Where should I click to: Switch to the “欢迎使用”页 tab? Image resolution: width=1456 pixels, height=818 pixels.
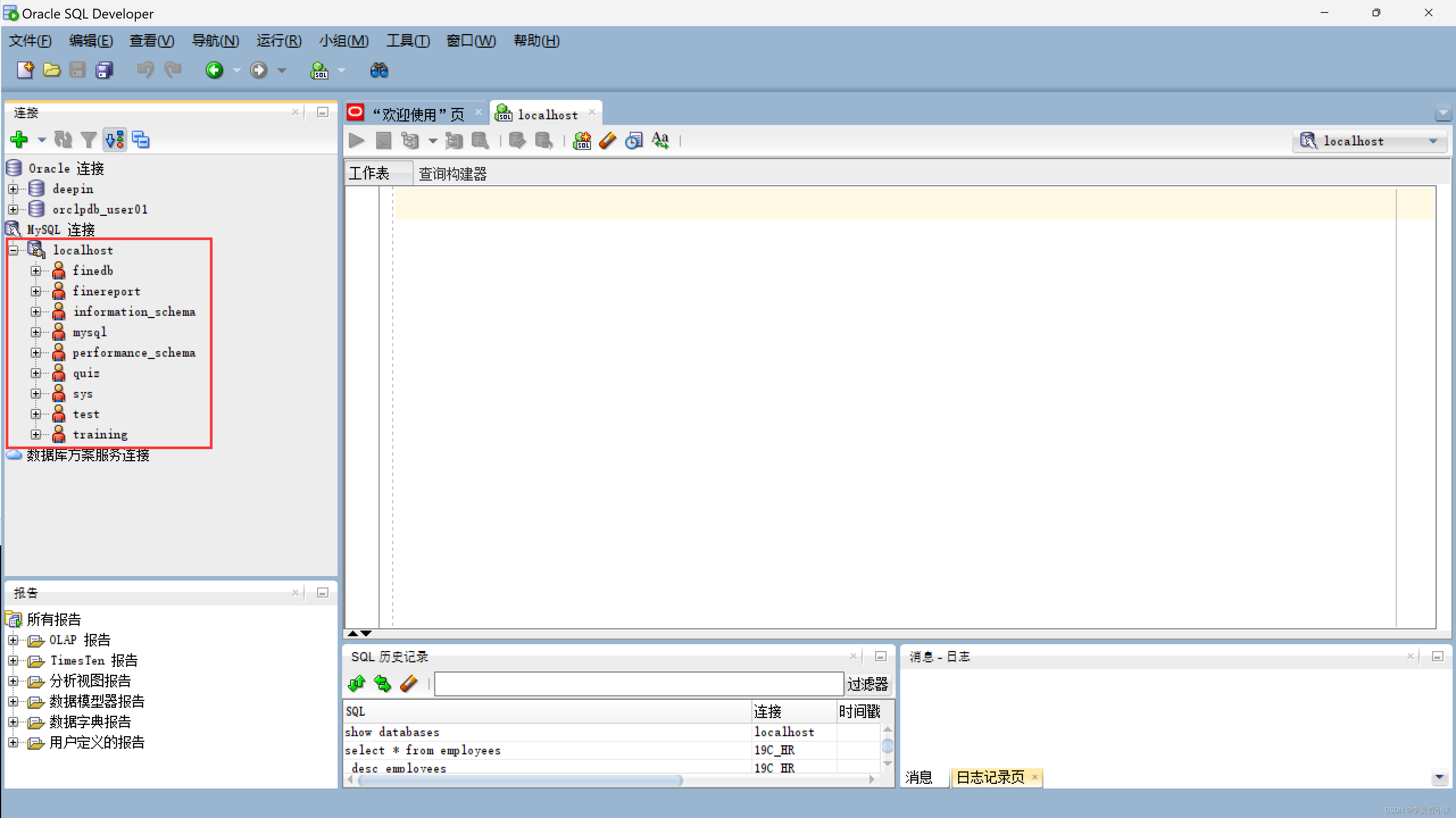tap(417, 114)
